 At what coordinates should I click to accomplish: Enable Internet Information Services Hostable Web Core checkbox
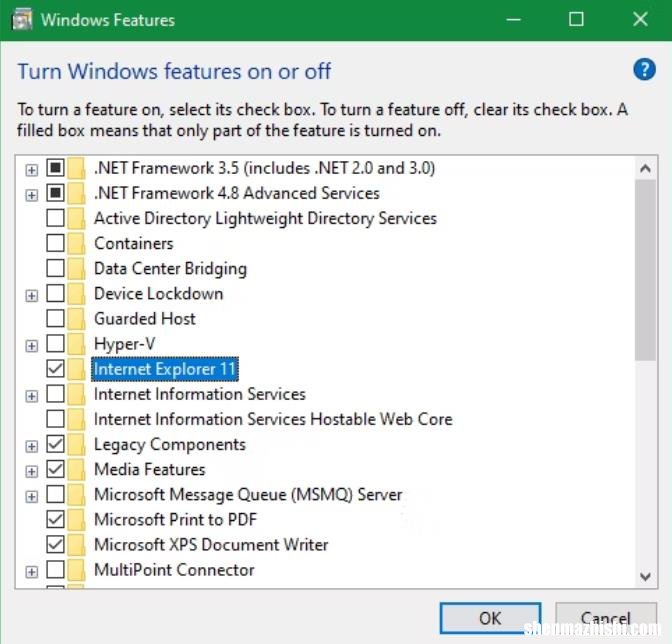(55, 419)
